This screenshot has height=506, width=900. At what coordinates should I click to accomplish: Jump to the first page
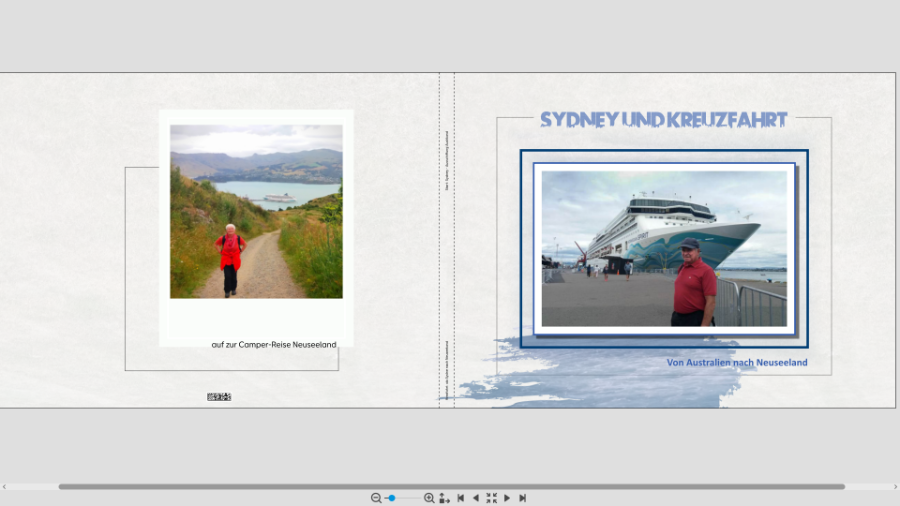(x=460, y=498)
